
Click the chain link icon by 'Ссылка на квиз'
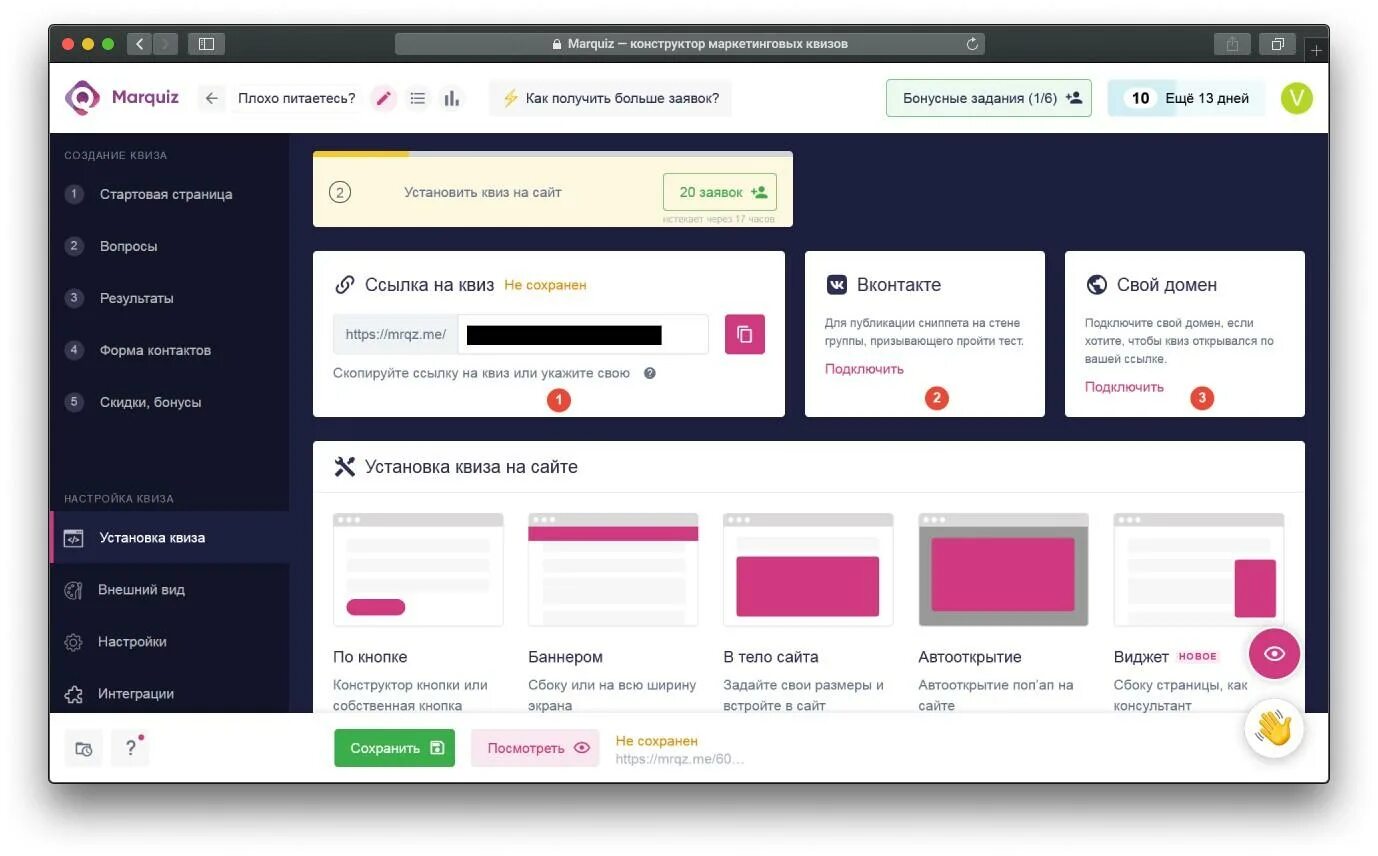point(344,285)
